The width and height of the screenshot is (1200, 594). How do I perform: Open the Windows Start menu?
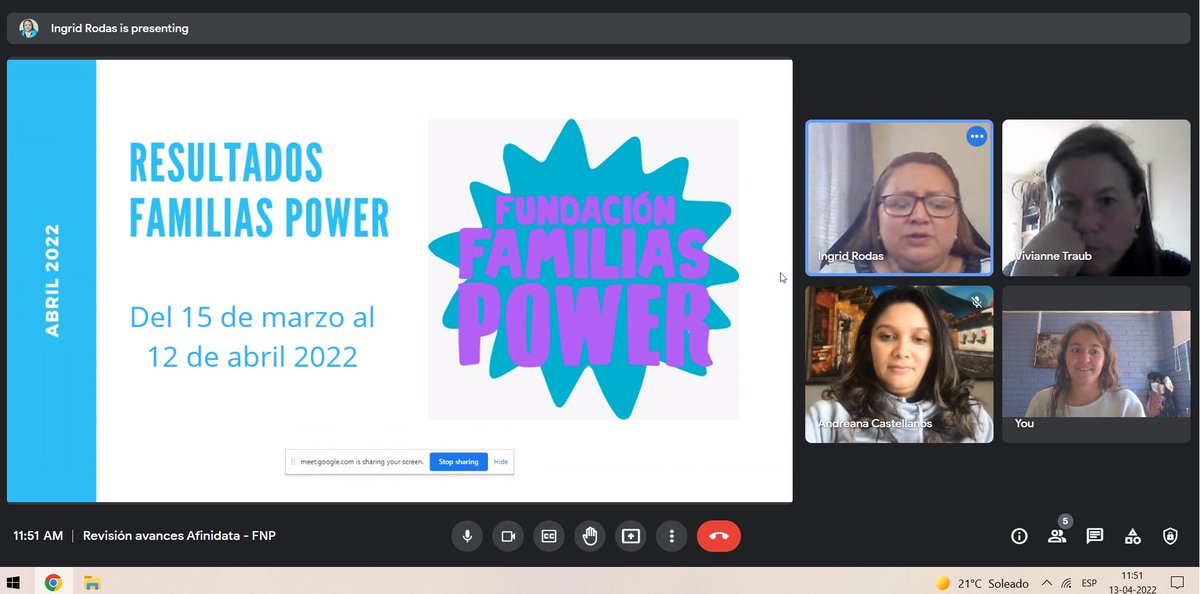[x=14, y=582]
